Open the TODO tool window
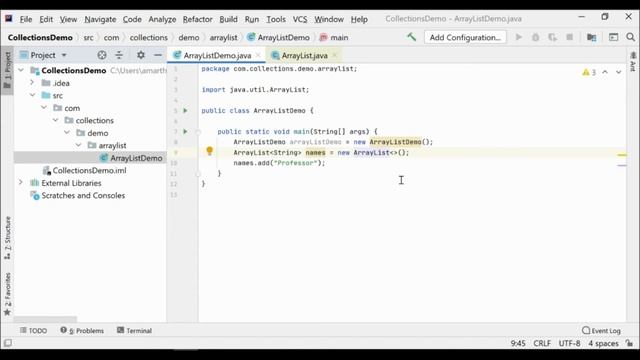Screen dimensions: 640x360 click(x=33, y=330)
